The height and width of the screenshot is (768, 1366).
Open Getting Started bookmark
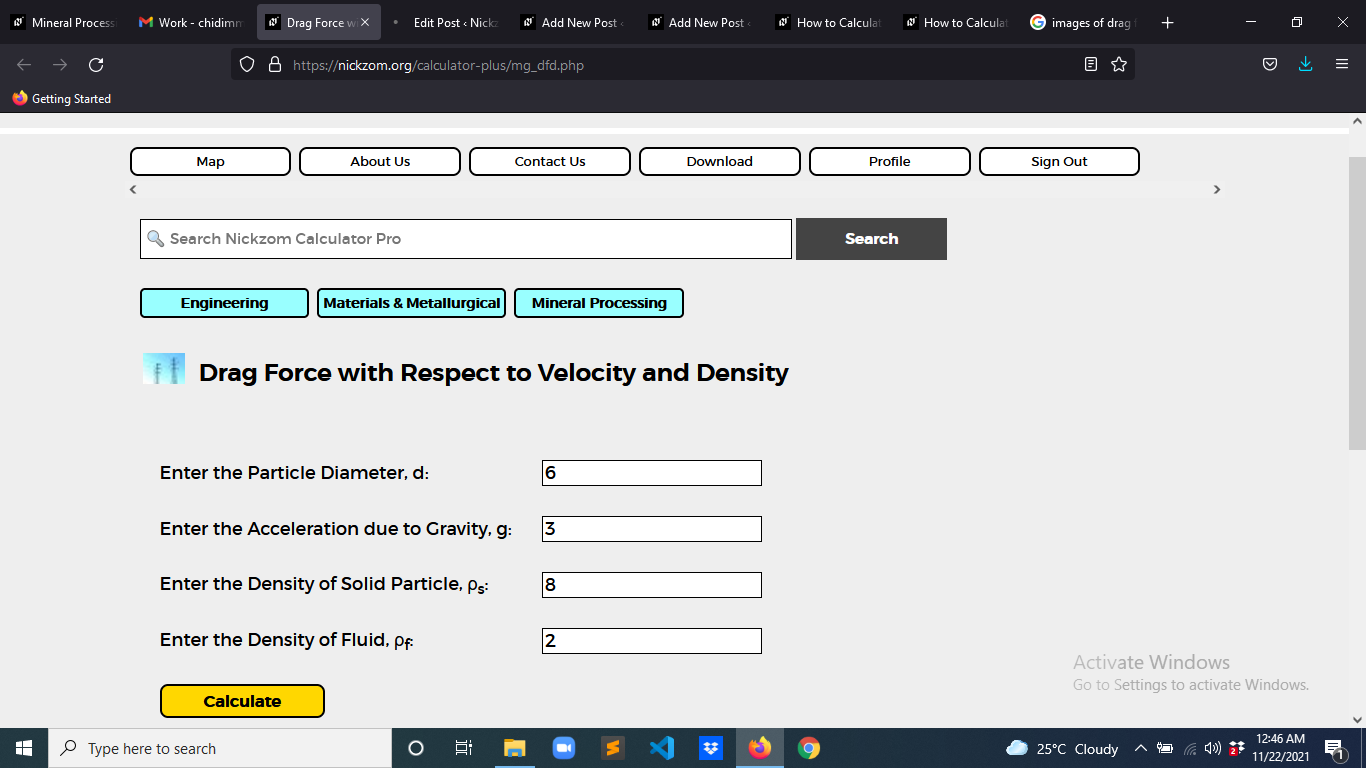click(x=62, y=98)
